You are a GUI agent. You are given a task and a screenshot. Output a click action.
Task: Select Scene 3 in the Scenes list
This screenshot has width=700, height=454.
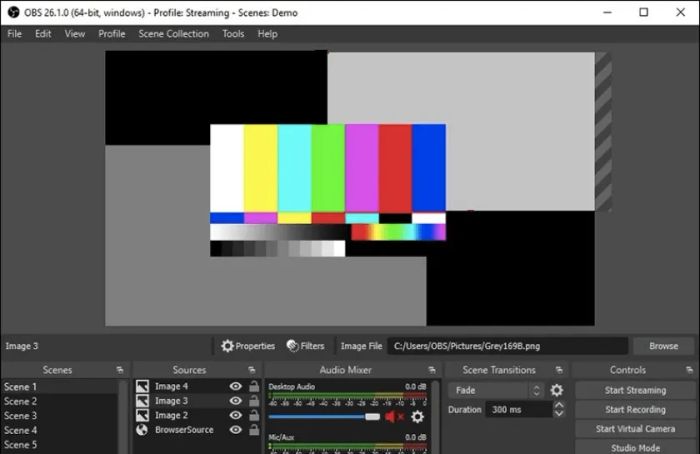pyautogui.click(x=60, y=416)
